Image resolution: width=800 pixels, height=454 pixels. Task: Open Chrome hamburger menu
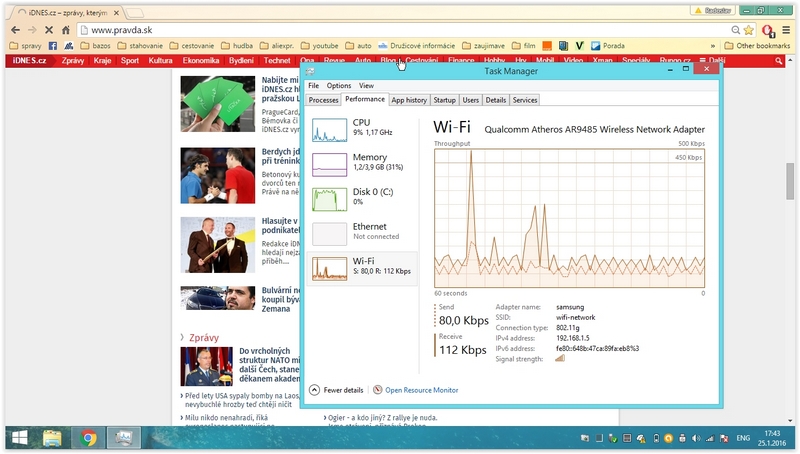point(786,30)
